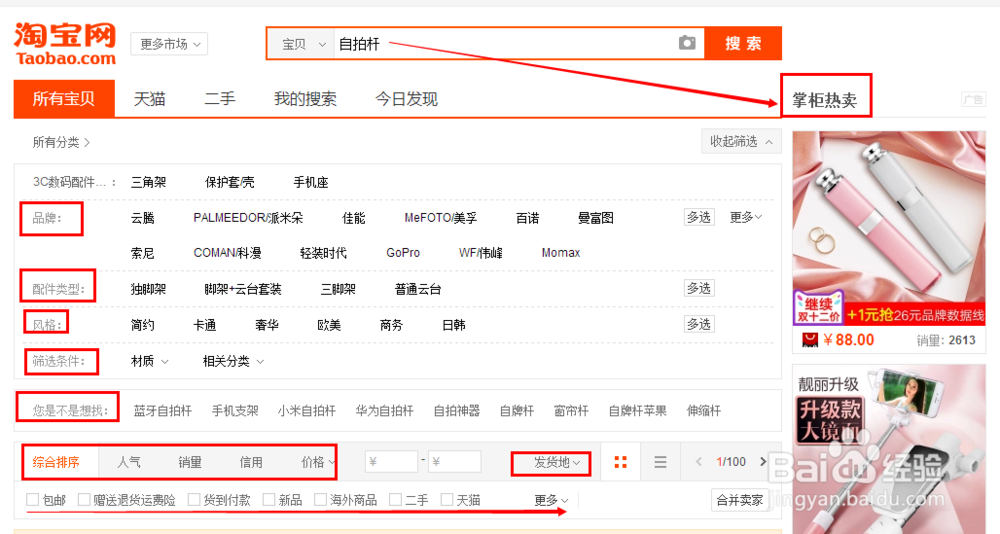The height and width of the screenshot is (534, 1000).
Task: Open the 更多市场 dropdown
Action: (170, 44)
